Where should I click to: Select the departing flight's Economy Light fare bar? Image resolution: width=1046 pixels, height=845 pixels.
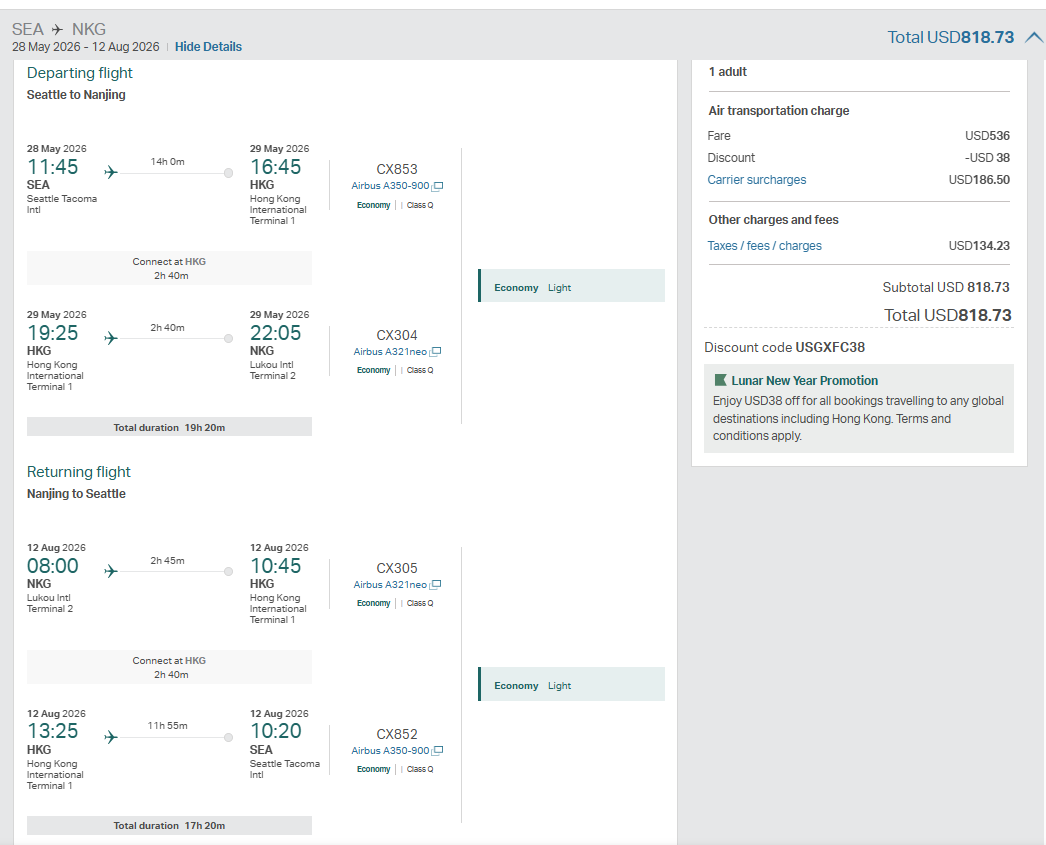[x=572, y=287]
